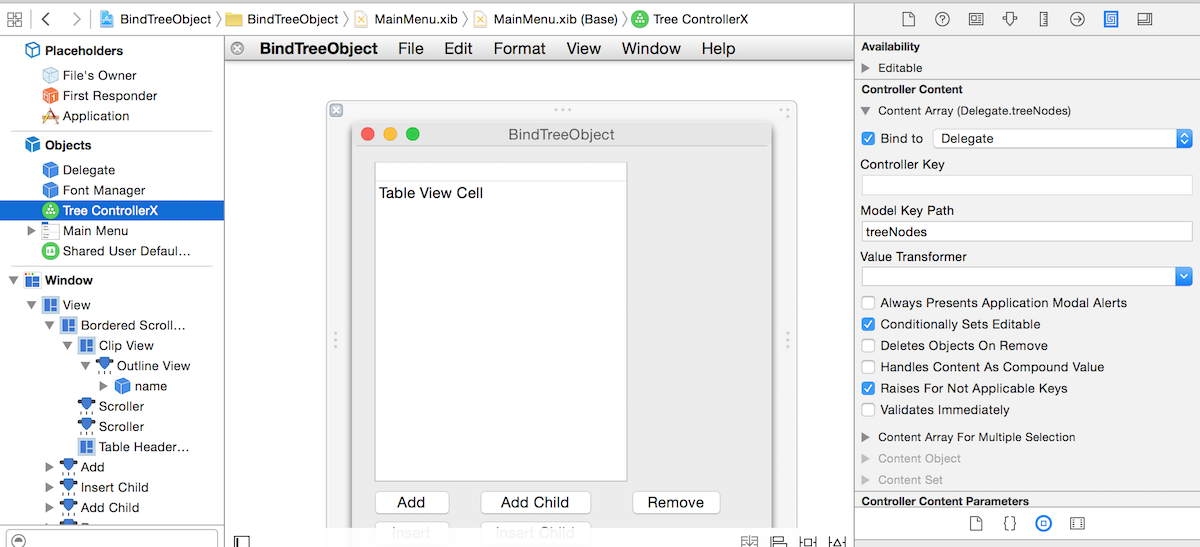
Task: Expand Content Array For Multiple Selection
Action: pos(866,438)
